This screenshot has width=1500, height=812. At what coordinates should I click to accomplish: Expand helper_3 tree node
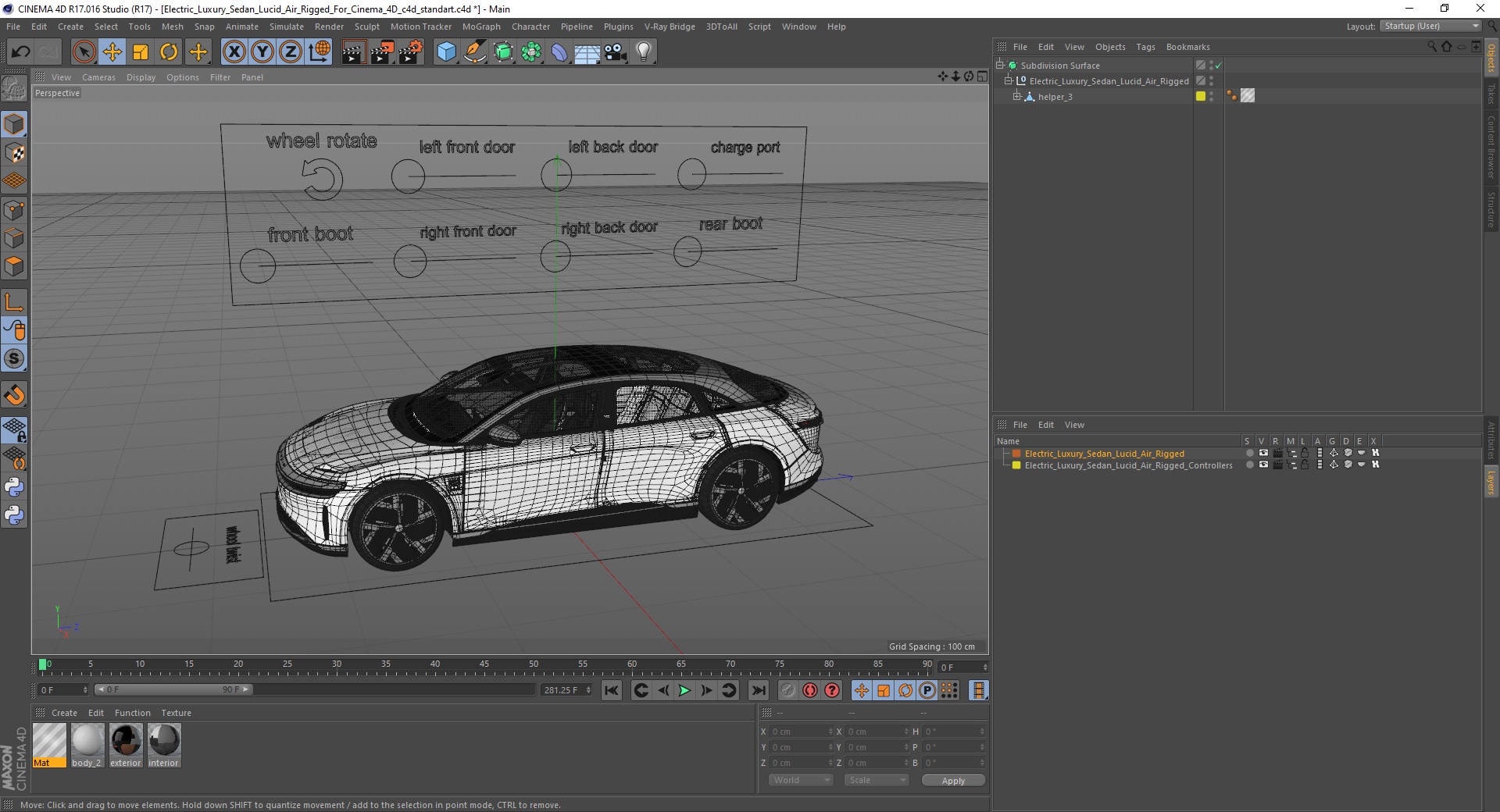pyautogui.click(x=1016, y=96)
